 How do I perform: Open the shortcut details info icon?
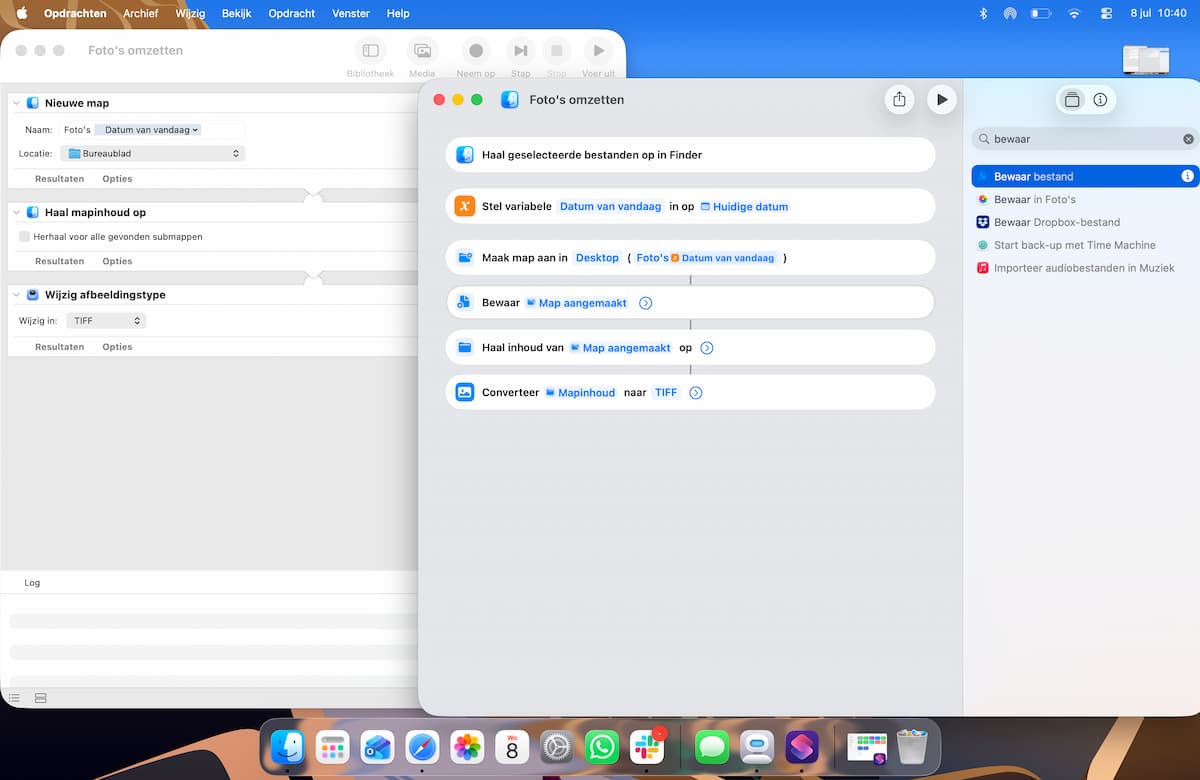tap(1100, 100)
